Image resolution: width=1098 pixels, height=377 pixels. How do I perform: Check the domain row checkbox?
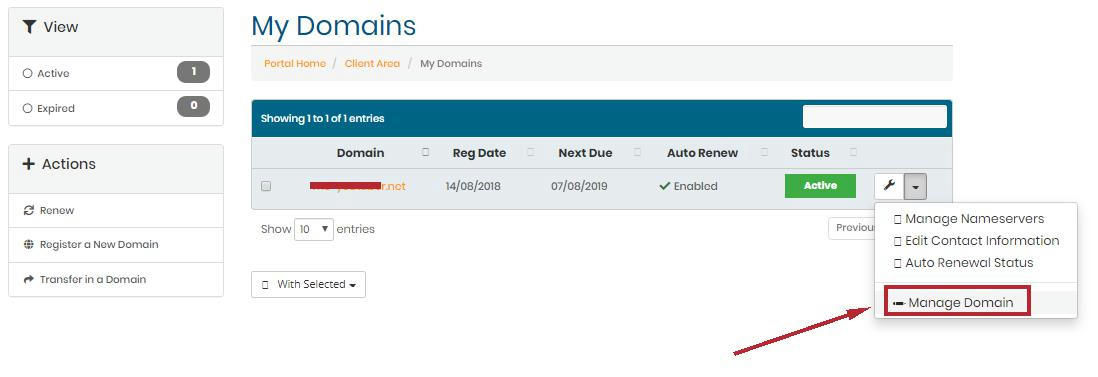(266, 186)
